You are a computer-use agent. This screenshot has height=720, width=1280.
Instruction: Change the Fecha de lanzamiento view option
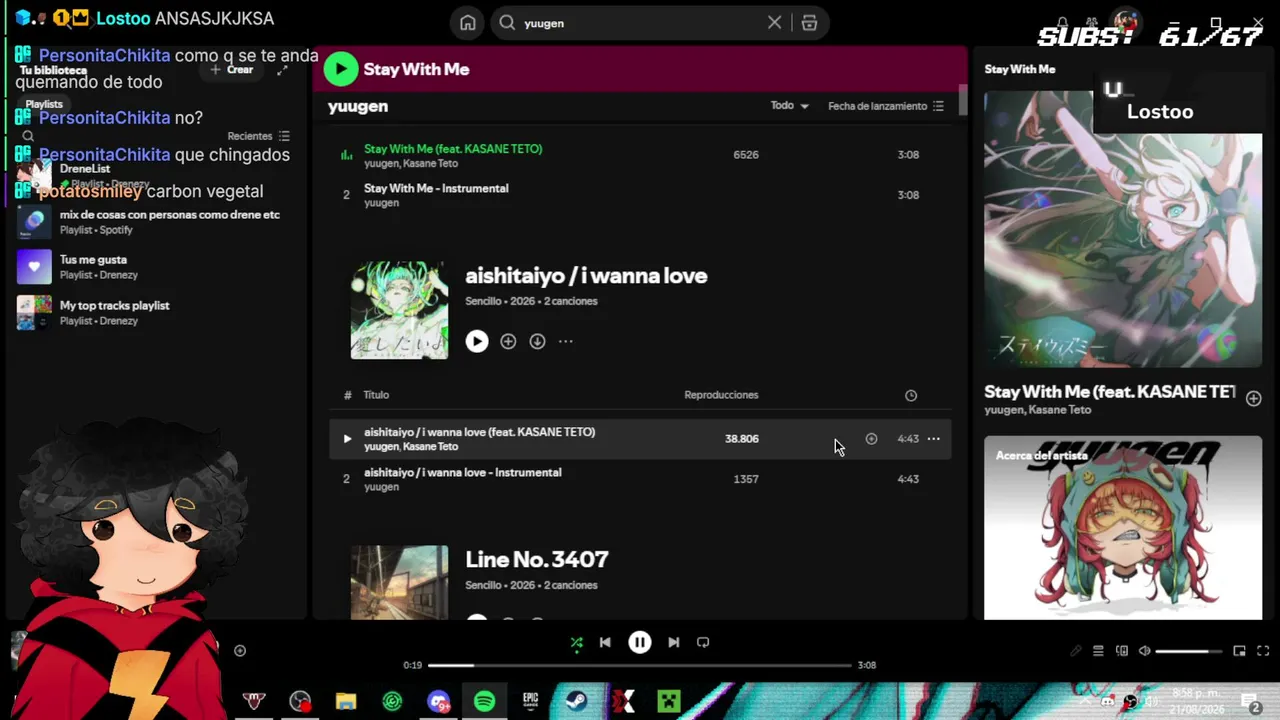[x=886, y=106]
